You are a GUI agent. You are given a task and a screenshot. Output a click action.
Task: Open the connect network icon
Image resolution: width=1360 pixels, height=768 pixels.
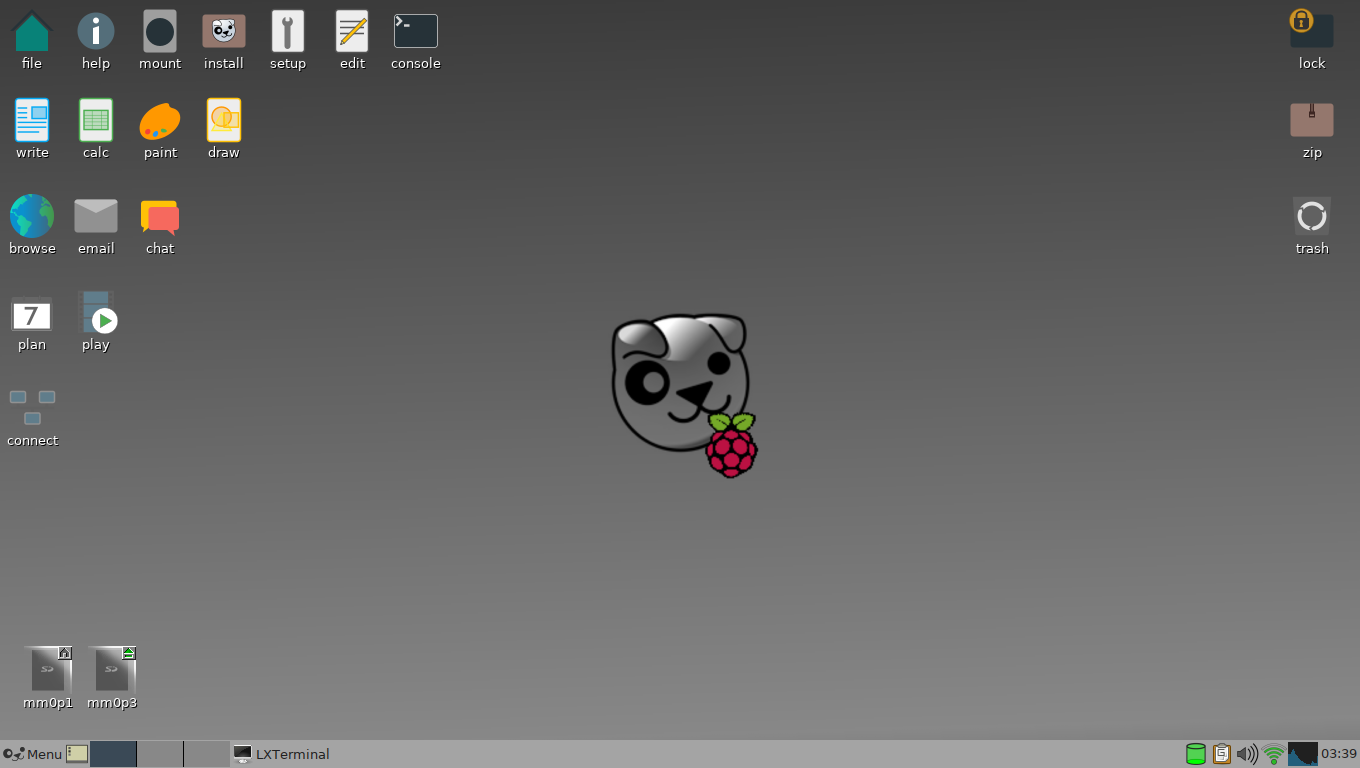[x=32, y=408]
